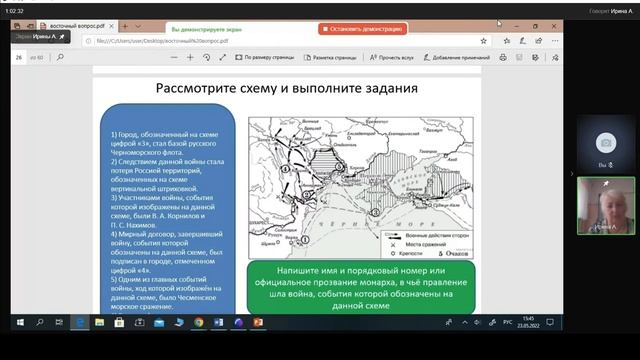Viewport: 640px width, 360px height.
Task: Open Task View on the taskbar
Action: (59, 322)
